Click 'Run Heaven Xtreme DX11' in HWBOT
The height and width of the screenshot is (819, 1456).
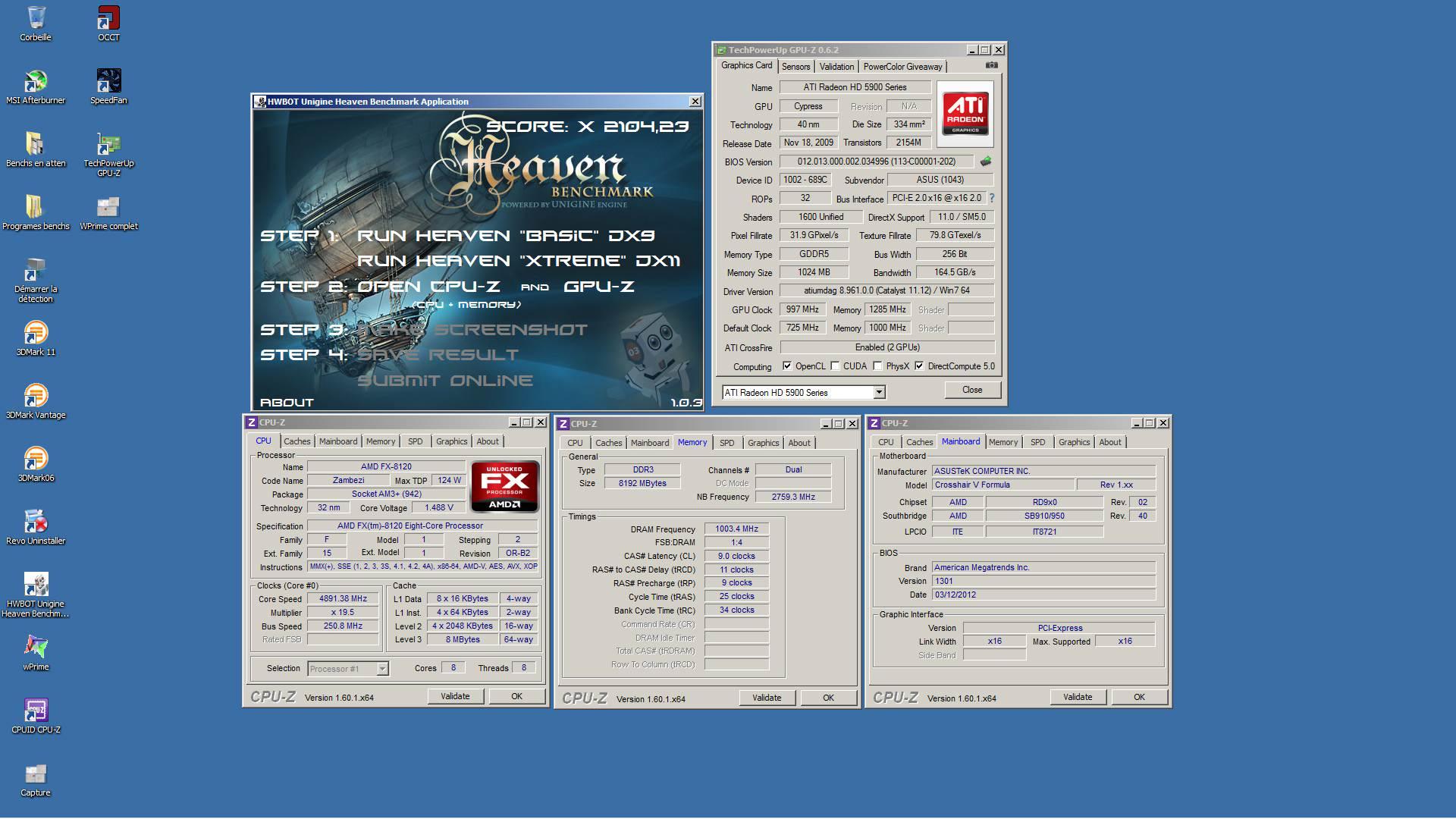coord(519,261)
